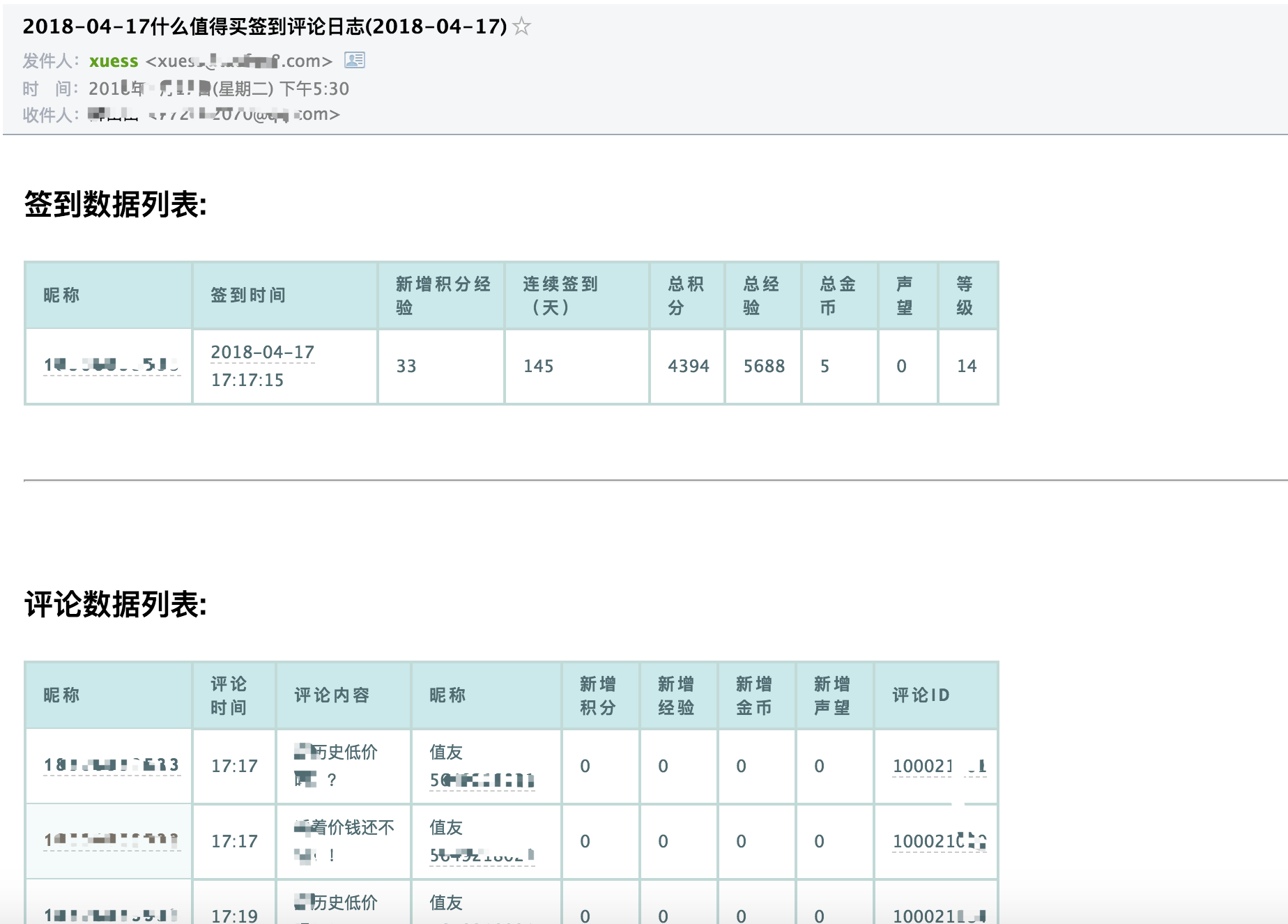Select comment time 17:19 in third row
Image resolution: width=1288 pixels, height=924 pixels.
tap(234, 916)
